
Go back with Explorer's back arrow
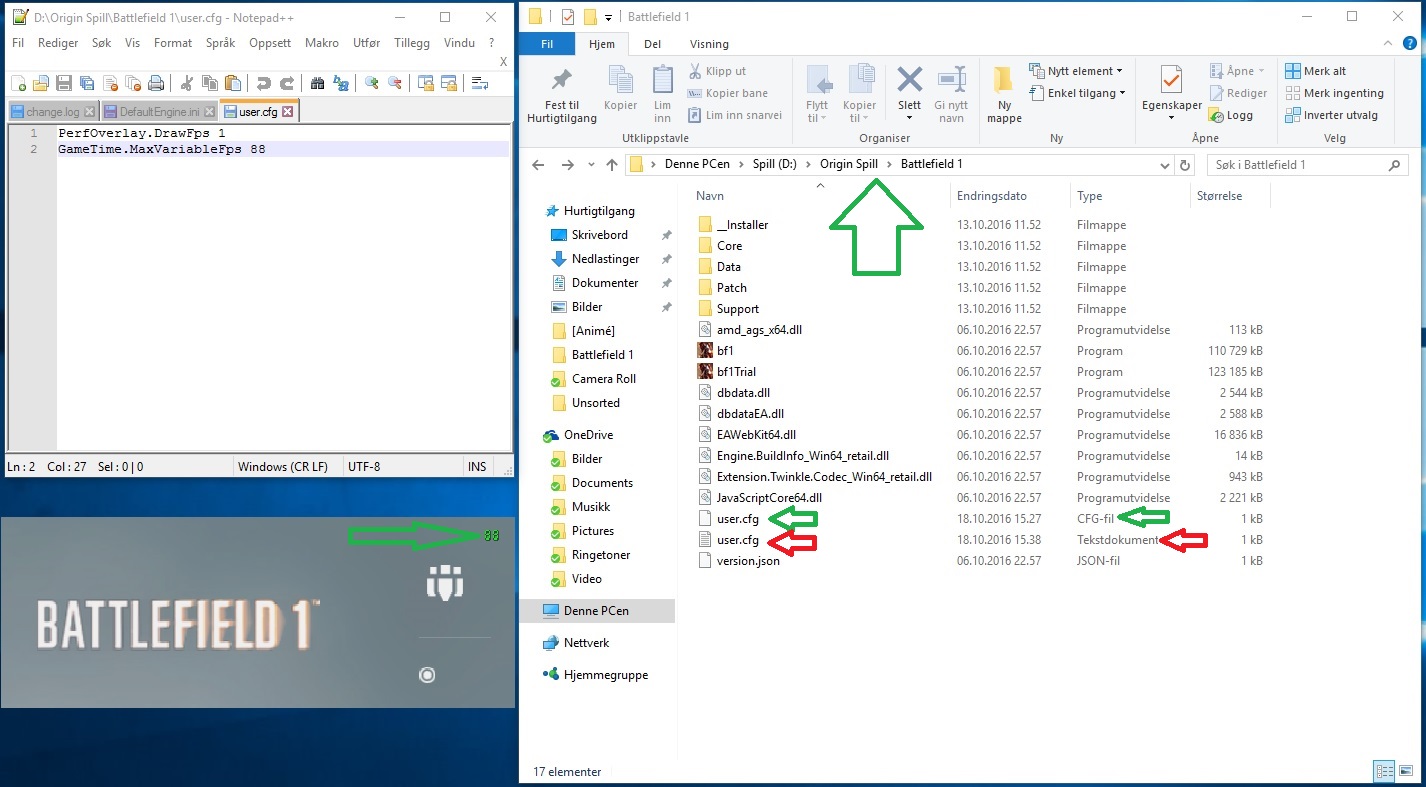538,165
